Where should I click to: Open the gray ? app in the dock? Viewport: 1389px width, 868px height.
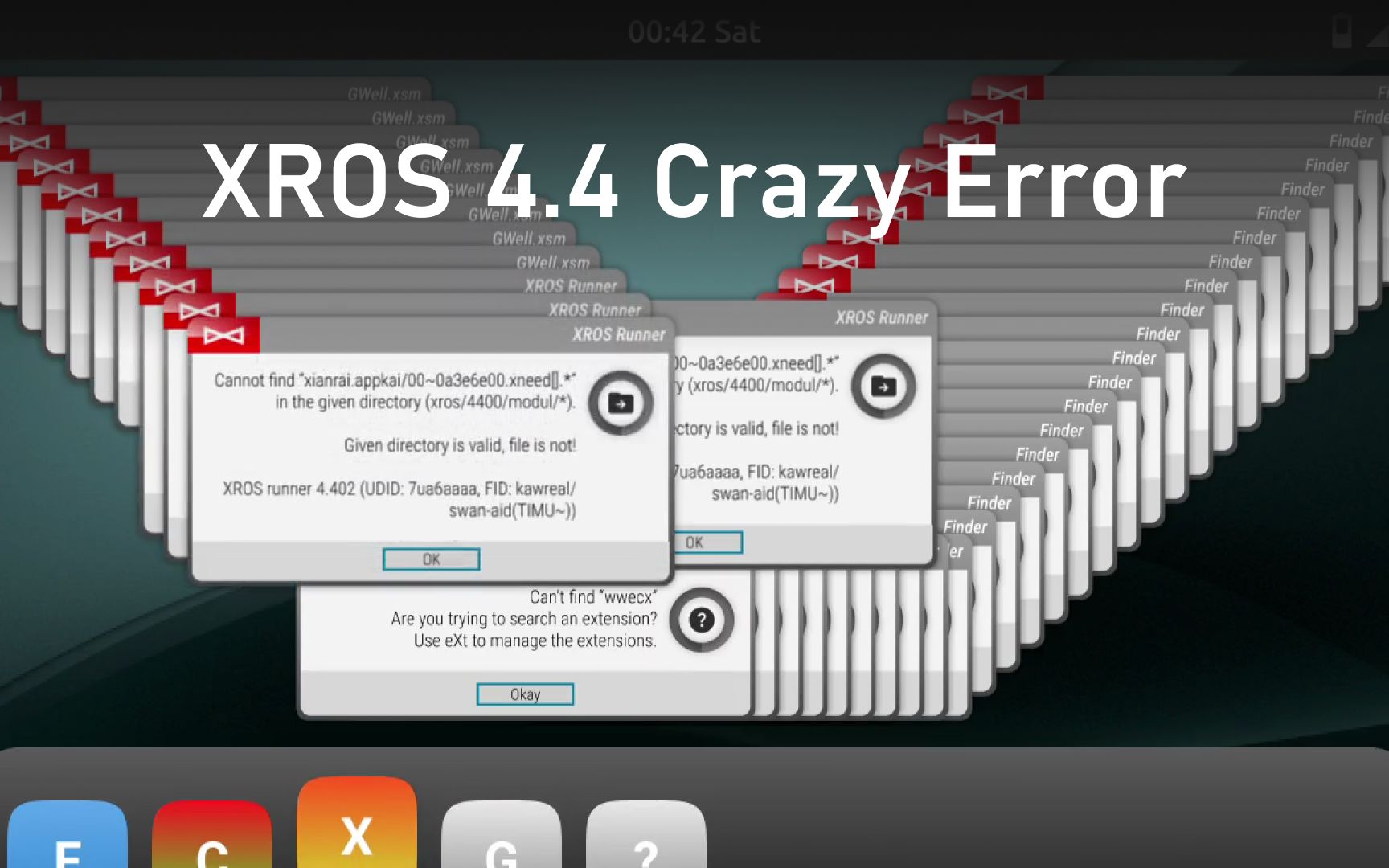646,834
